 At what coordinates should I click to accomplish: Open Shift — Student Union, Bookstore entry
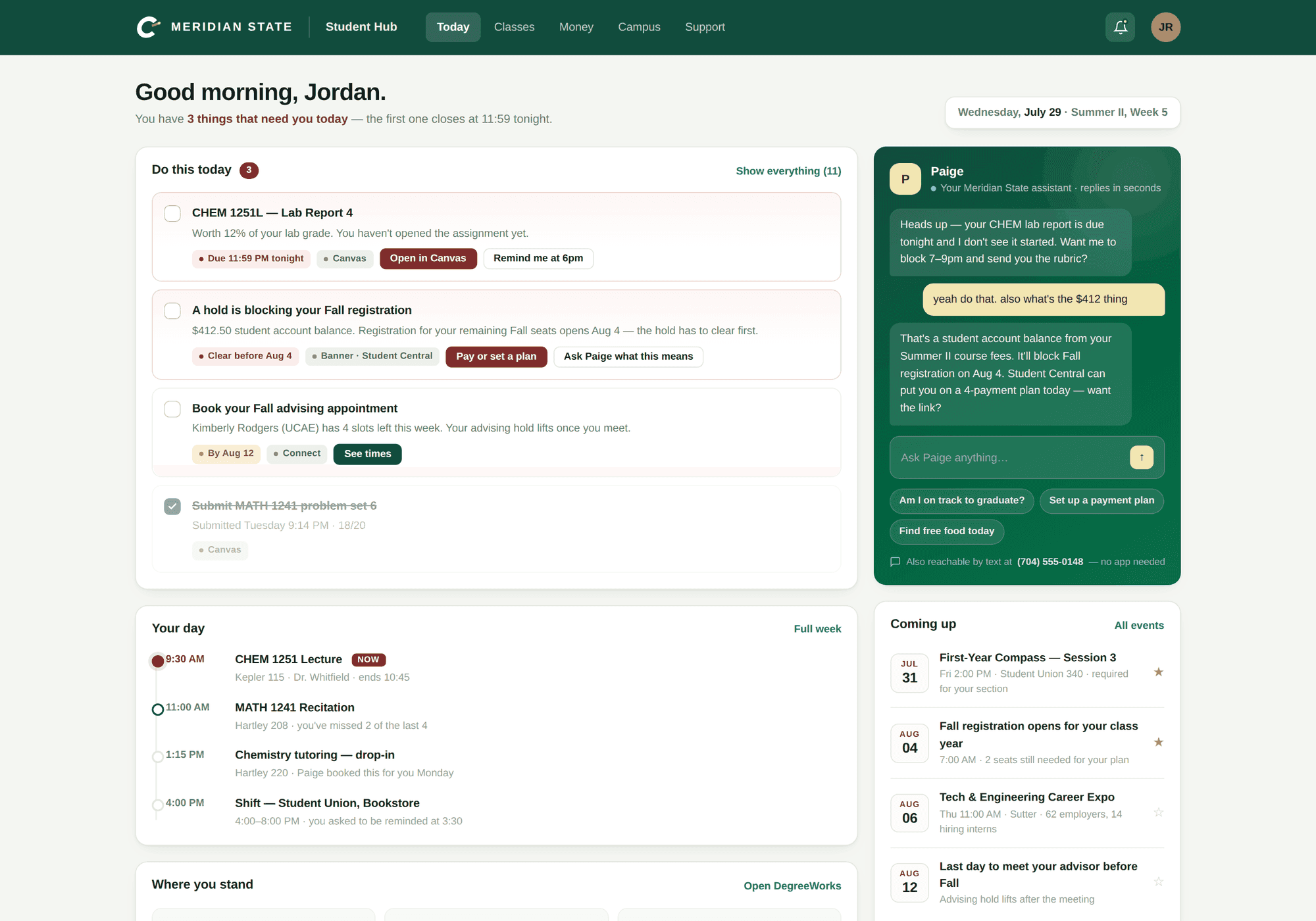(x=327, y=803)
